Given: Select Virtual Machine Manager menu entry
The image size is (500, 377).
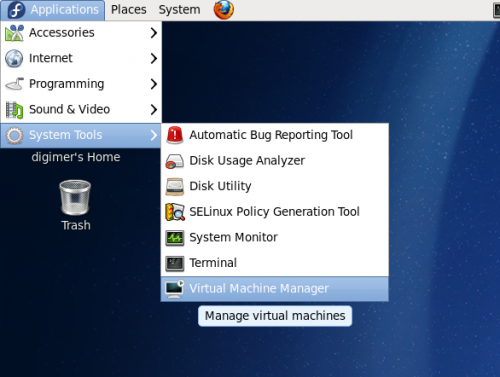Looking at the screenshot, I should point(275,289).
